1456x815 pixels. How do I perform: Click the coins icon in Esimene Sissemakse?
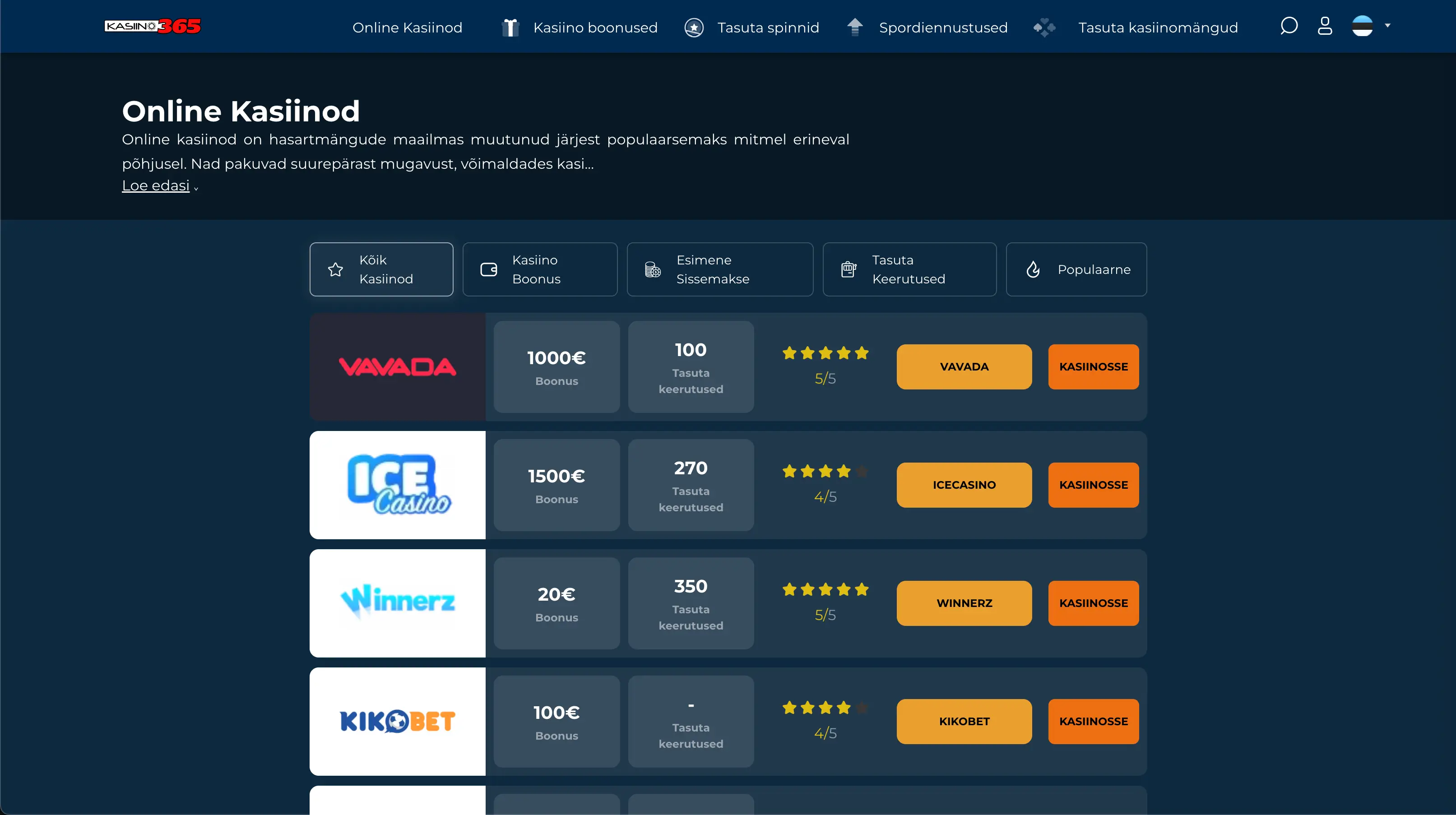[x=653, y=269]
